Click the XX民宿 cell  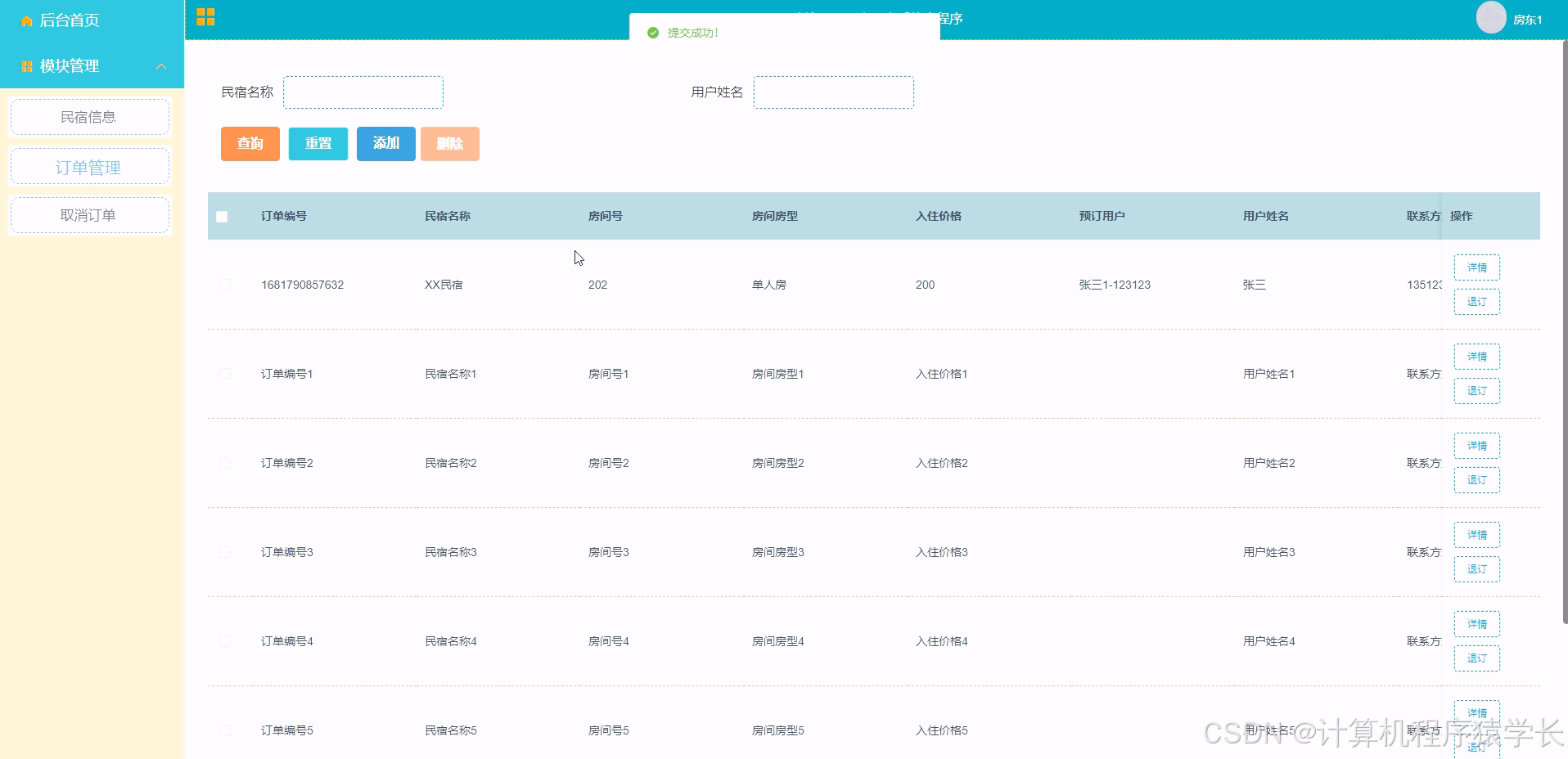[x=444, y=285]
